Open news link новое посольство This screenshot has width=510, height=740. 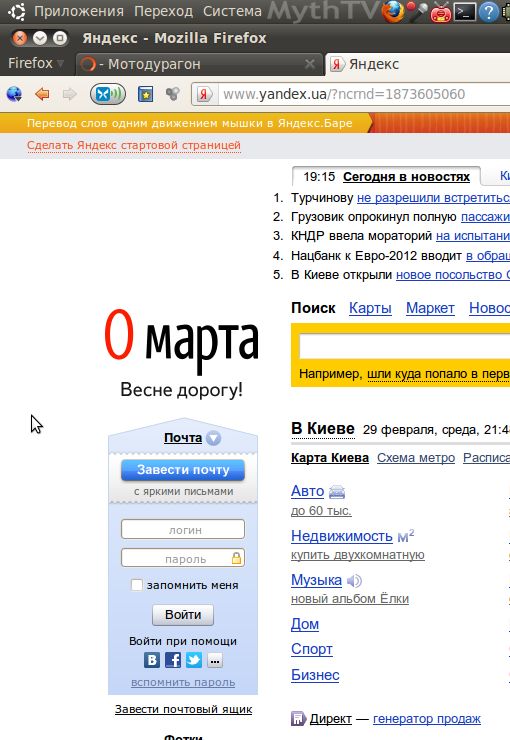pyautogui.click(x=453, y=275)
